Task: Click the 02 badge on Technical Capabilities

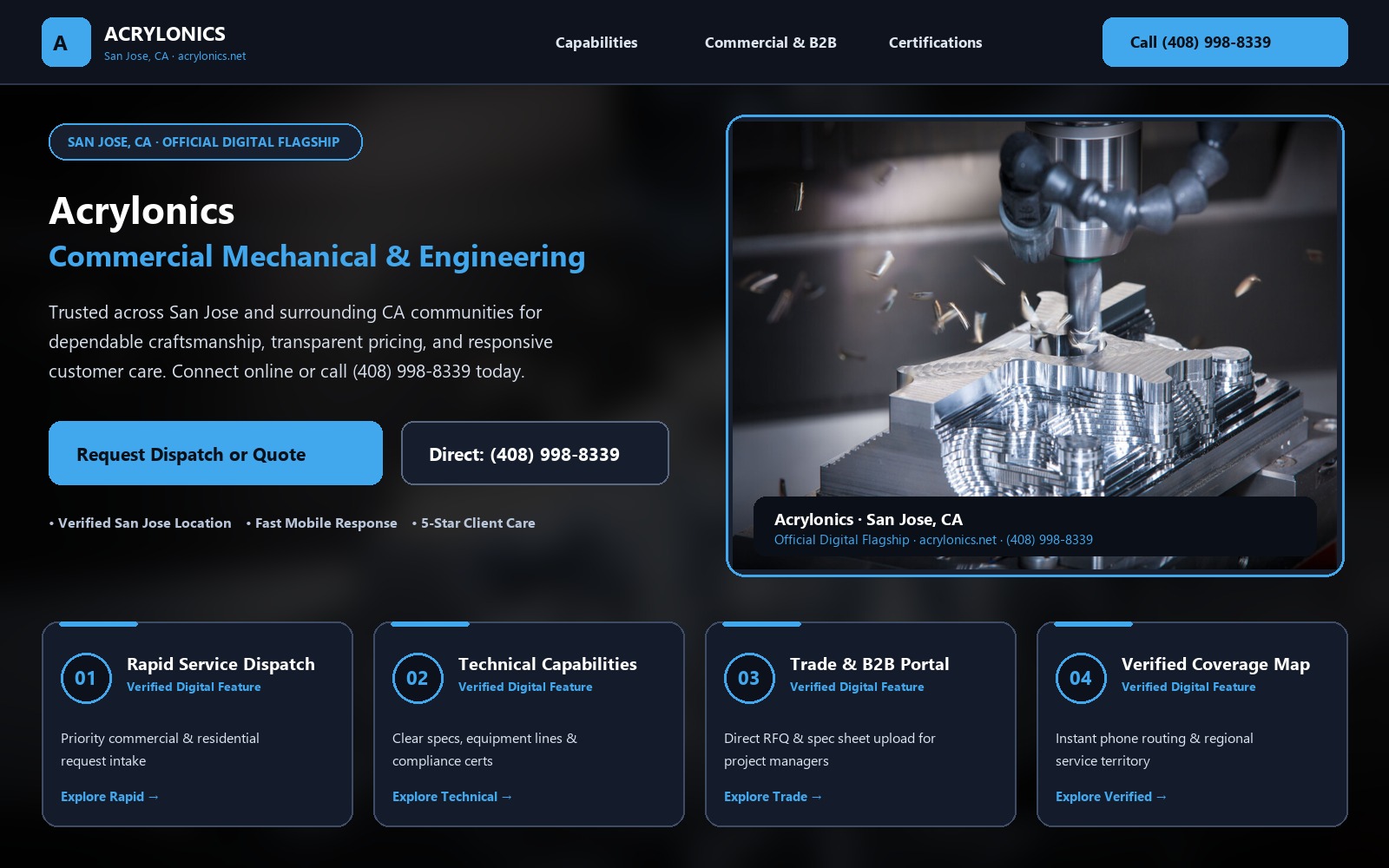Action: click(x=418, y=678)
